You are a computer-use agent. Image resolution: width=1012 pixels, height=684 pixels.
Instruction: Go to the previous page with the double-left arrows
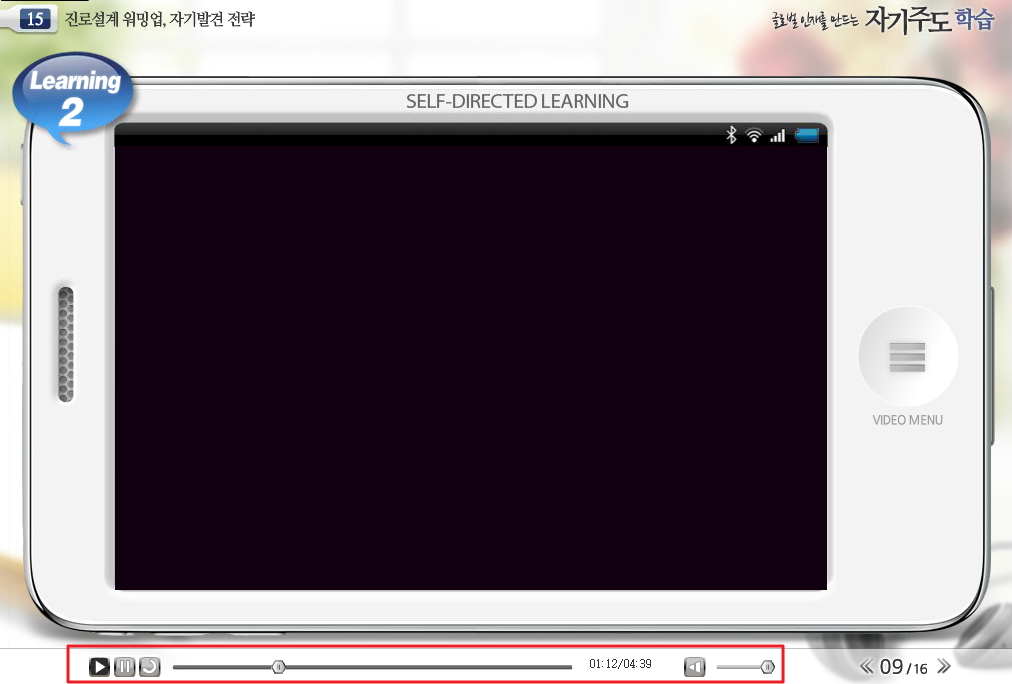[866, 665]
